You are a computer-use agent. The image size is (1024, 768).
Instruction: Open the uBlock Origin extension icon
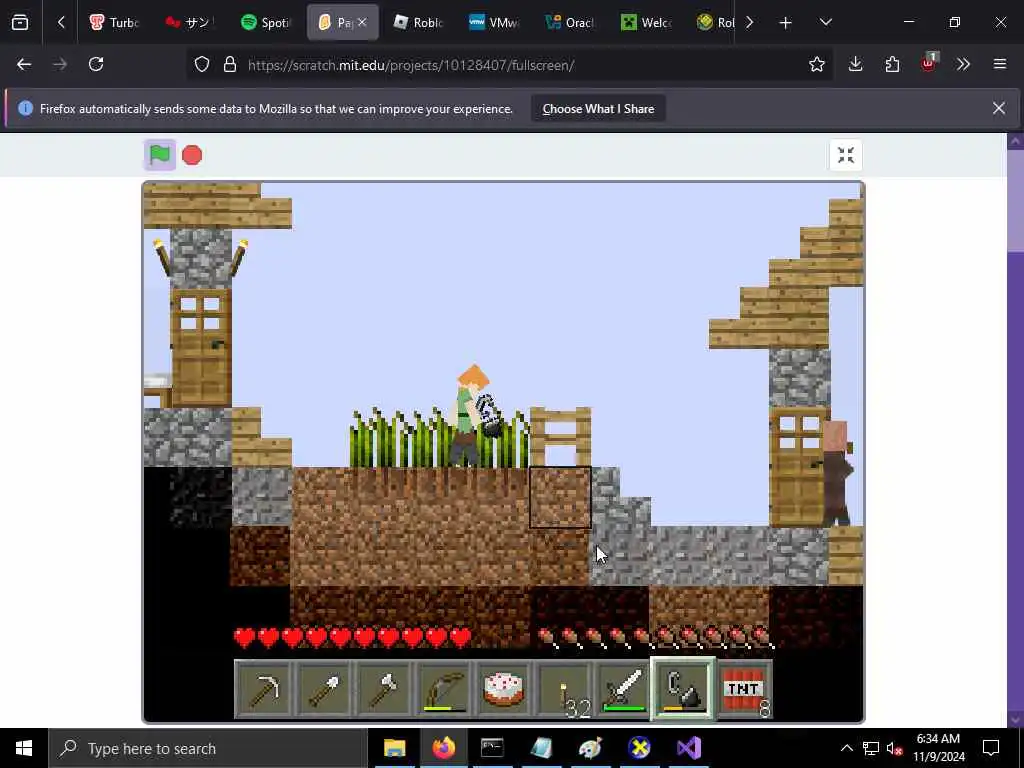click(x=929, y=63)
